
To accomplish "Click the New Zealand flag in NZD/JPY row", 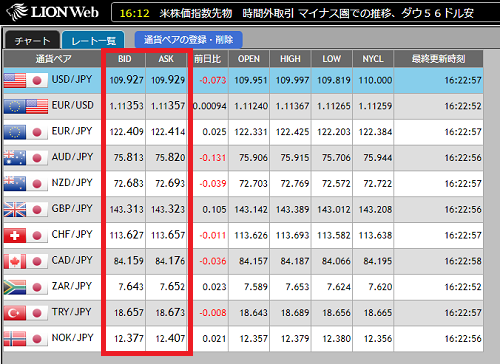I will click(15, 184).
